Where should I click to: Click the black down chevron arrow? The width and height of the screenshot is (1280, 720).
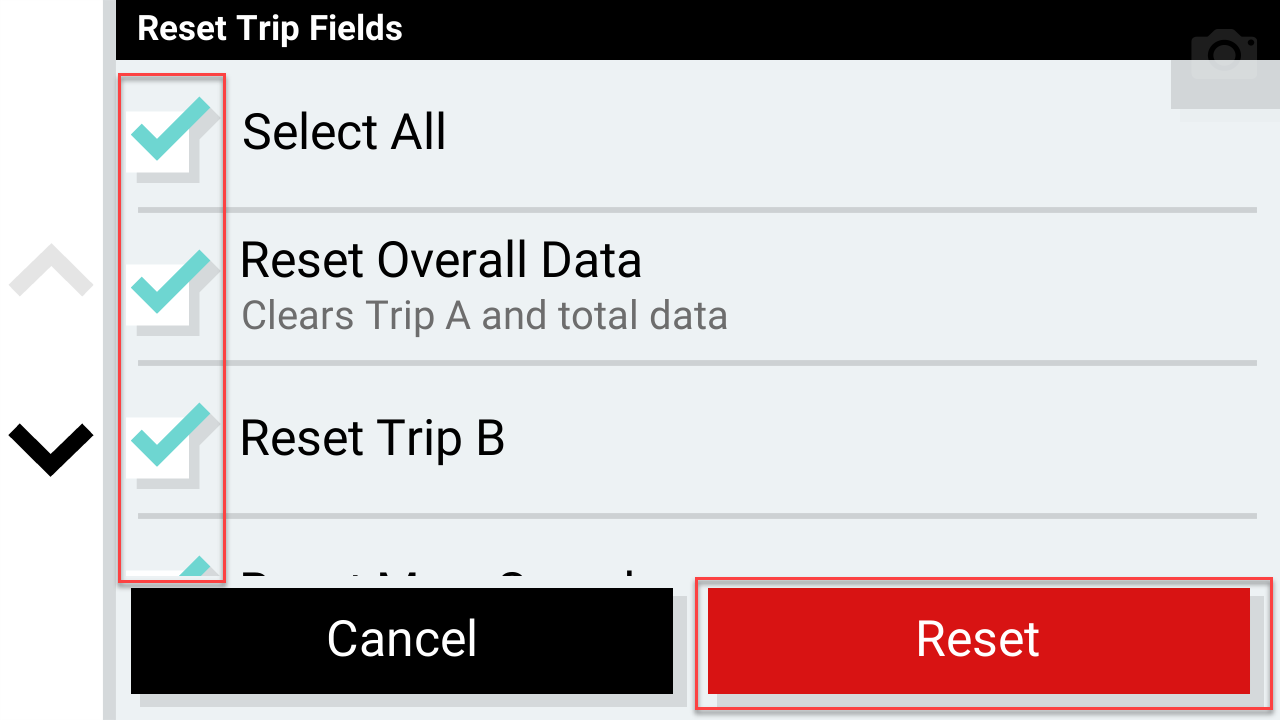pos(51,450)
